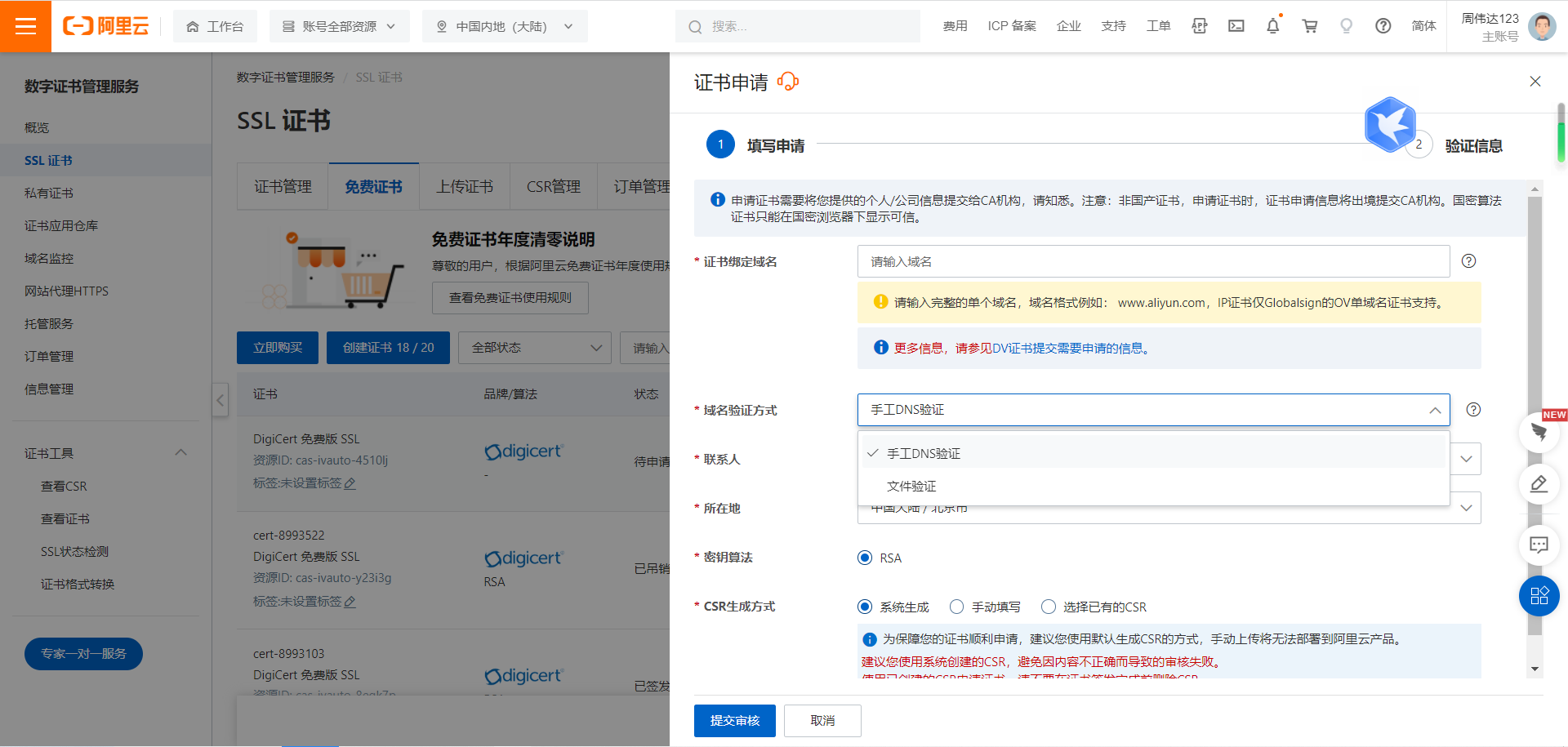The height and width of the screenshot is (747, 1568).
Task: Click help icon next to domain name field
Action: [1468, 261]
